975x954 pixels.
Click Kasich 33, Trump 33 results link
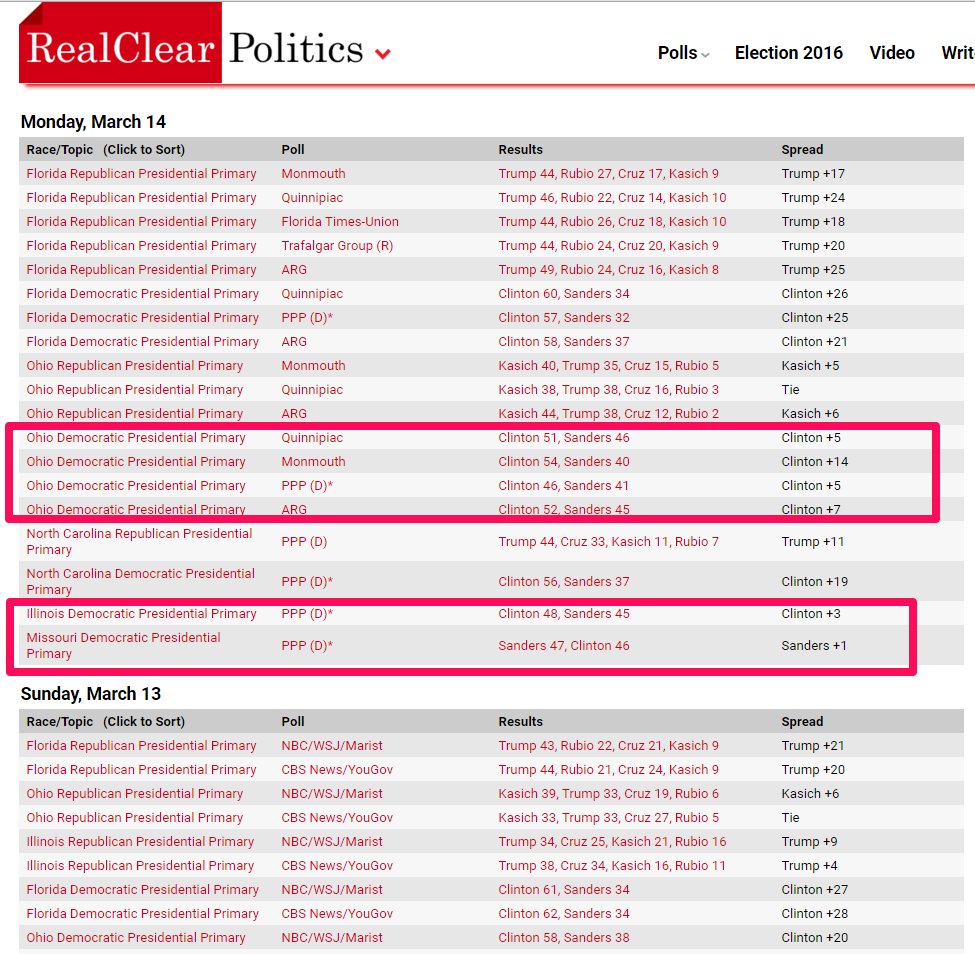click(608, 818)
